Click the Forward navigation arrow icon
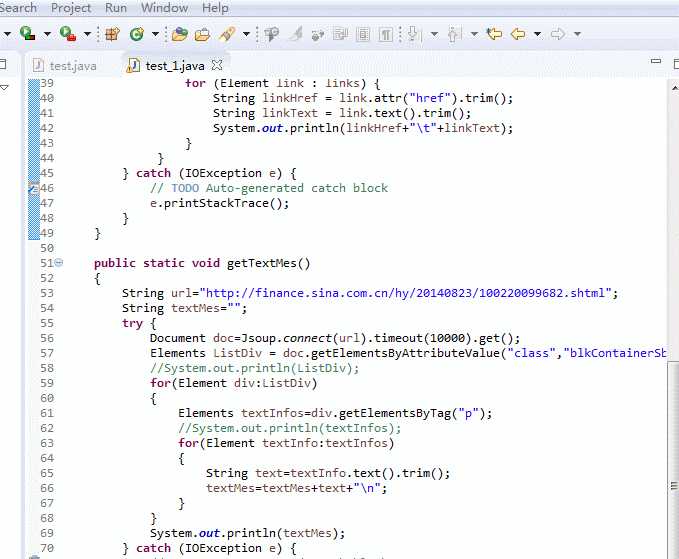Image resolution: width=679 pixels, height=559 pixels. tap(558, 34)
